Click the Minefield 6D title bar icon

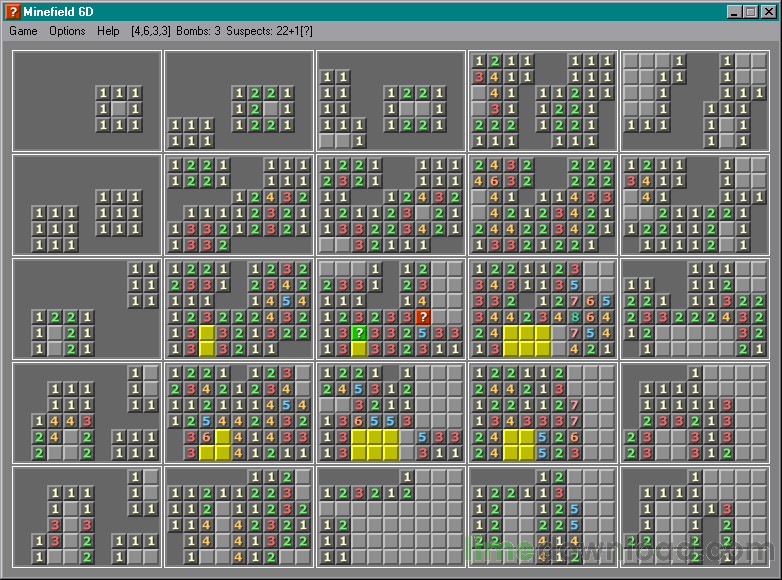click(x=12, y=11)
